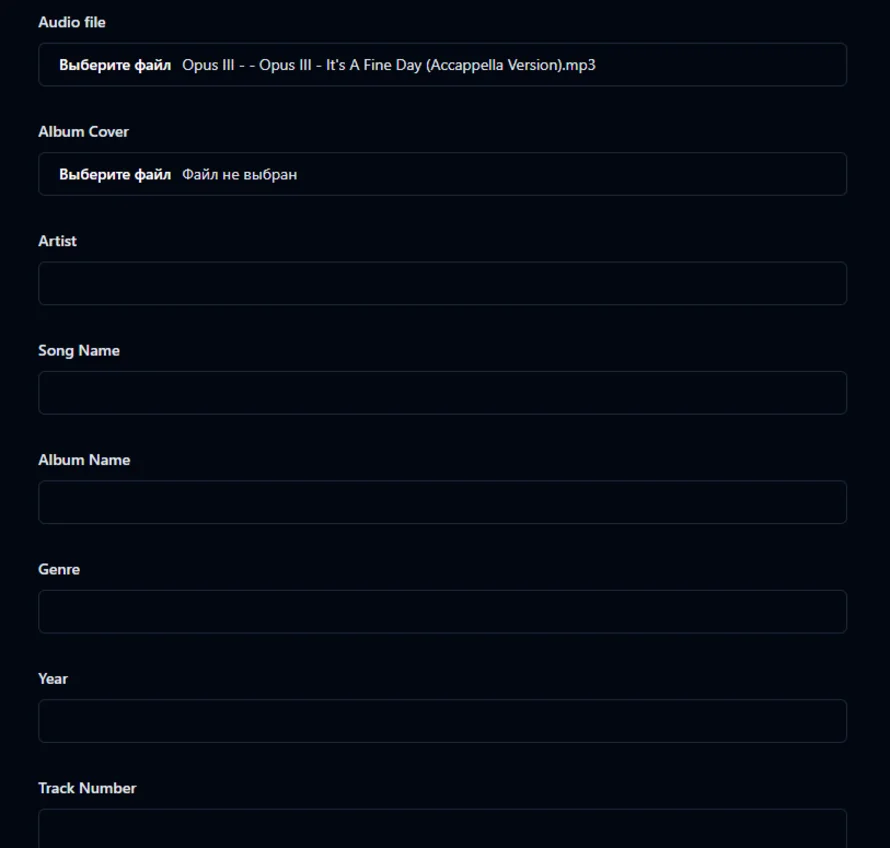
Task: Activate the Year input field
Action: (x=443, y=721)
